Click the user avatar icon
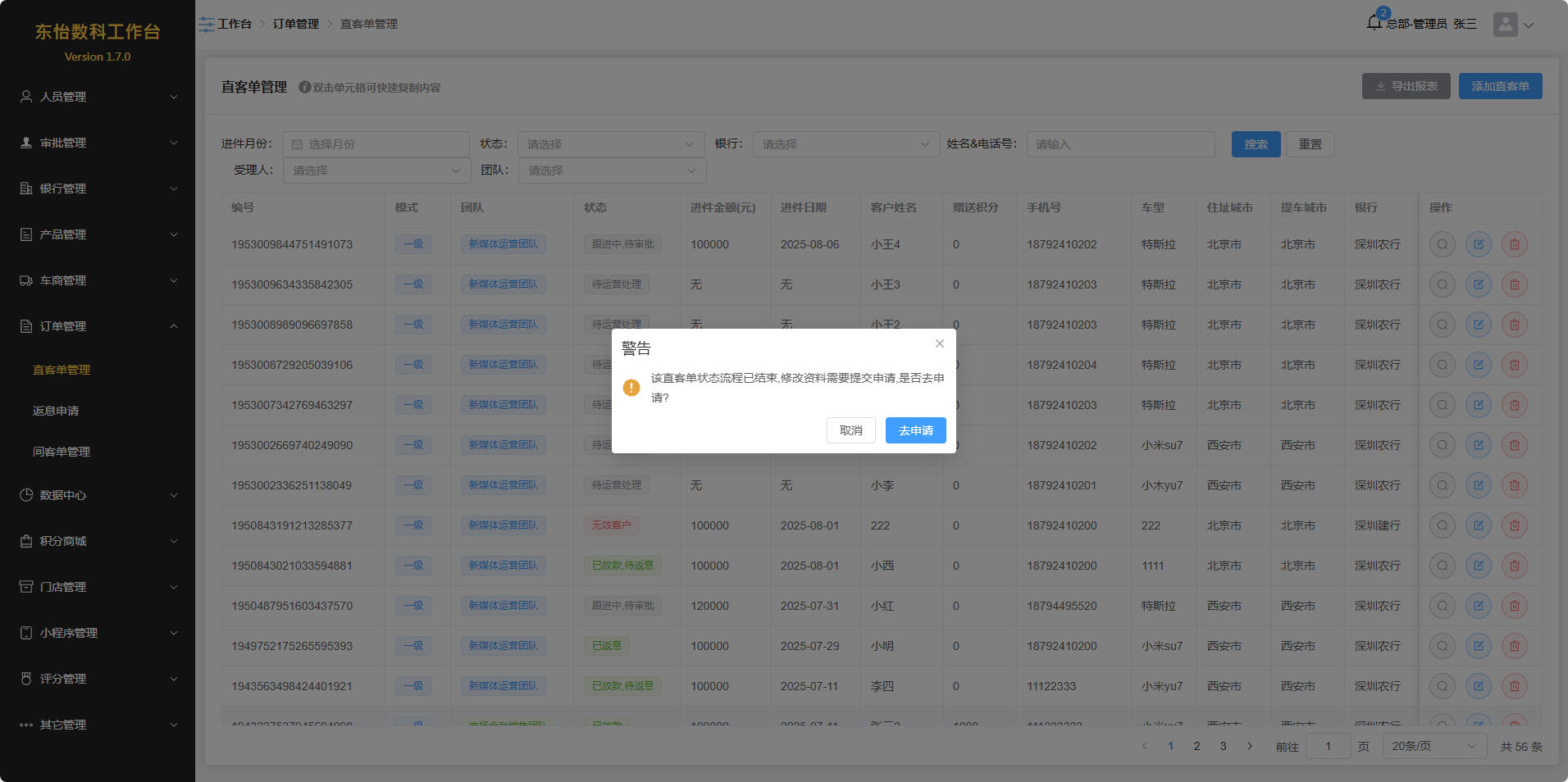Image resolution: width=1568 pixels, height=782 pixels. coord(1505,25)
